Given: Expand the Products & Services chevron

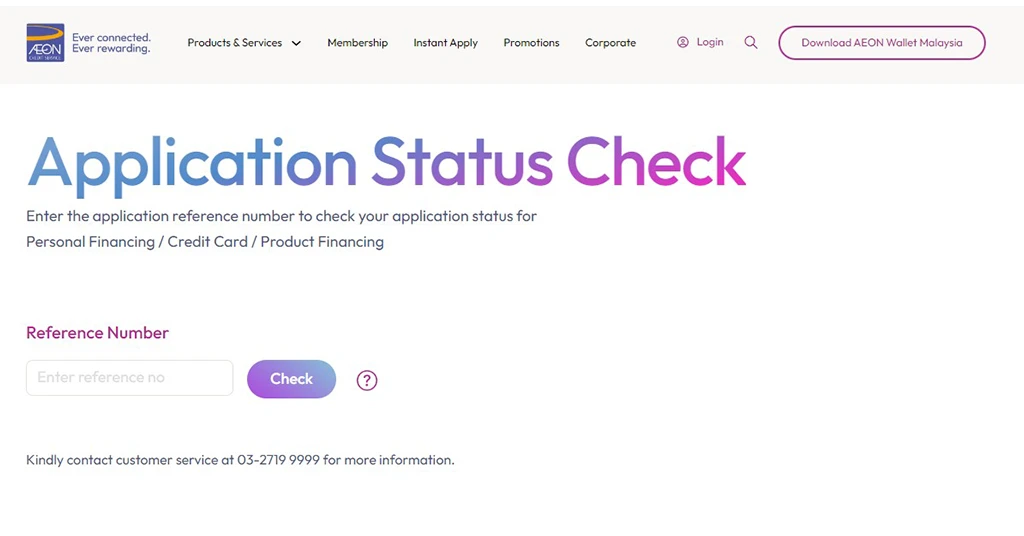Looking at the screenshot, I should click(x=296, y=43).
